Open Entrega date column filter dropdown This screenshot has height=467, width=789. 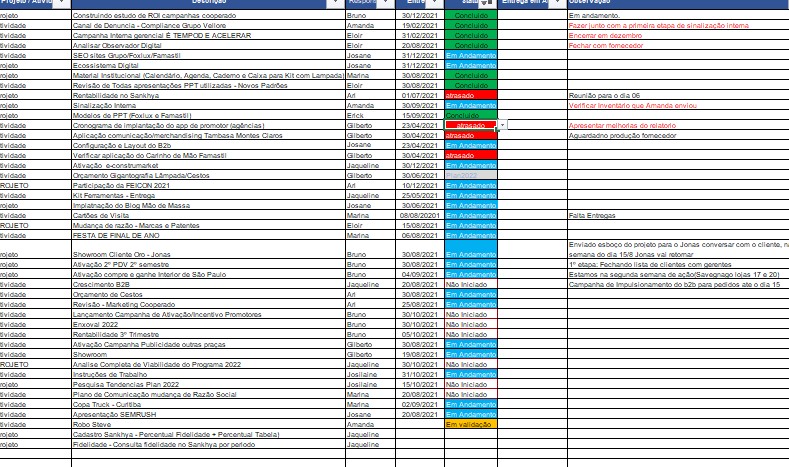(435, 3)
